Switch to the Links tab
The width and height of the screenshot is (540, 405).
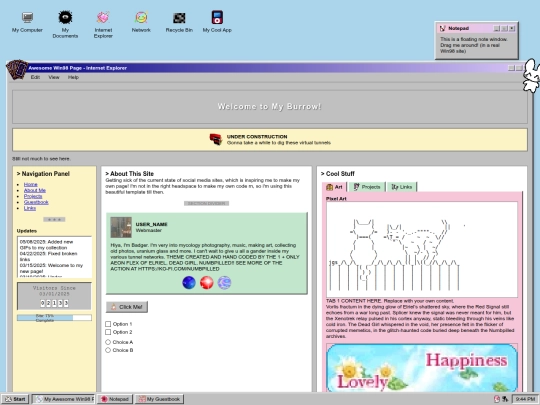402,187
